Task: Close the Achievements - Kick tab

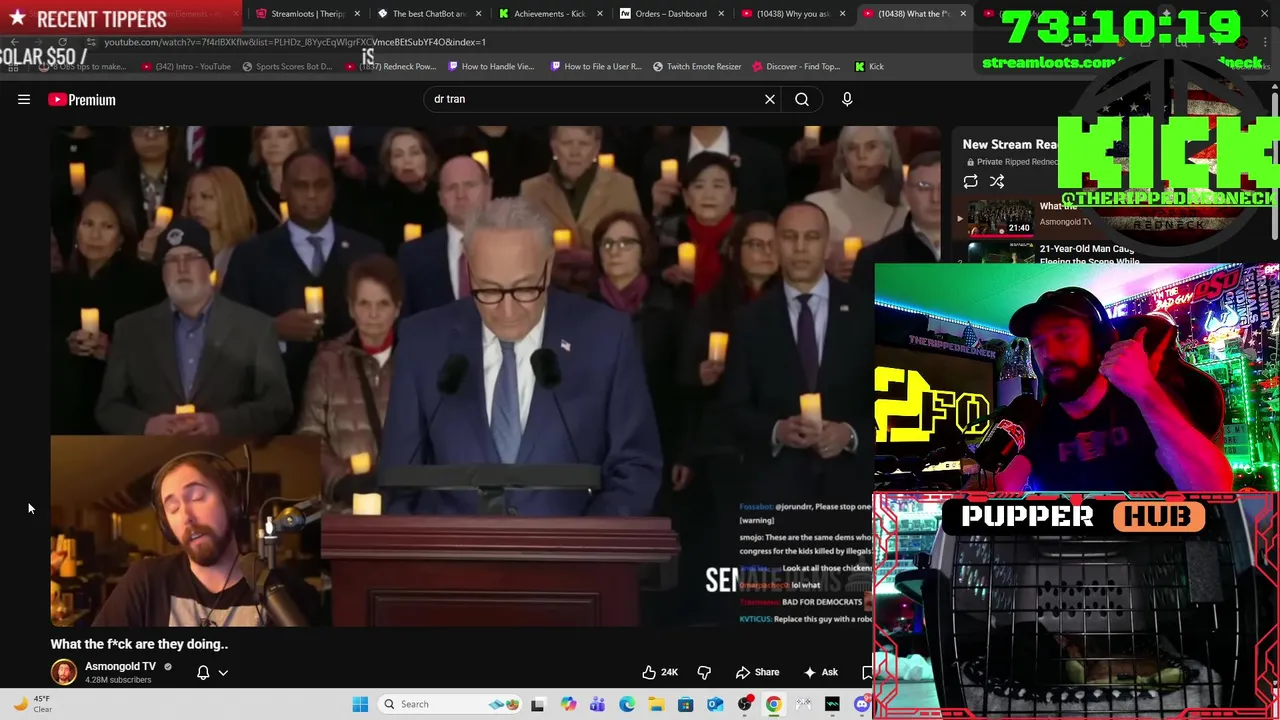Action: pyautogui.click(x=600, y=14)
